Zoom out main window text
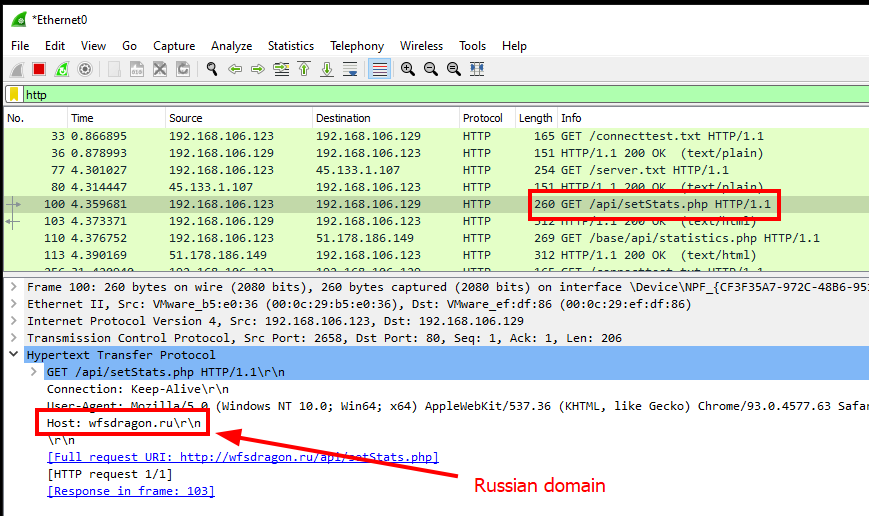Image resolution: width=869 pixels, height=516 pixels. pyautogui.click(x=431, y=69)
